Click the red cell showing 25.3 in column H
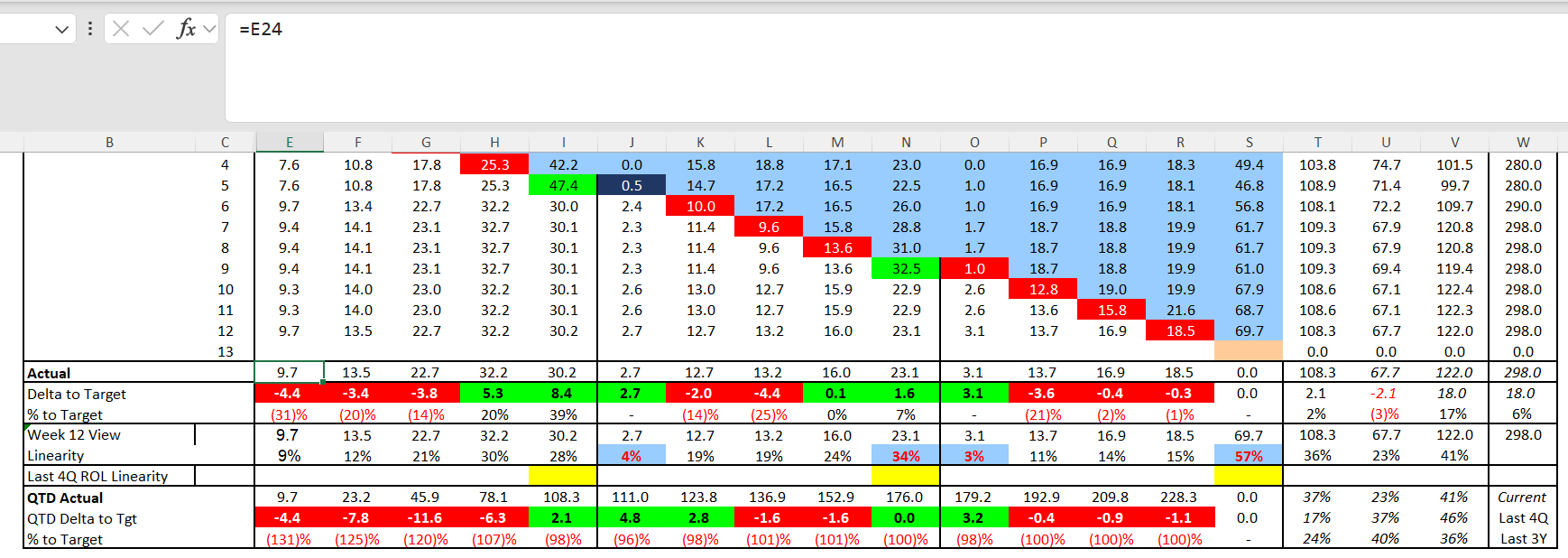Image resolution: width=1568 pixels, height=558 pixels. pos(494,164)
